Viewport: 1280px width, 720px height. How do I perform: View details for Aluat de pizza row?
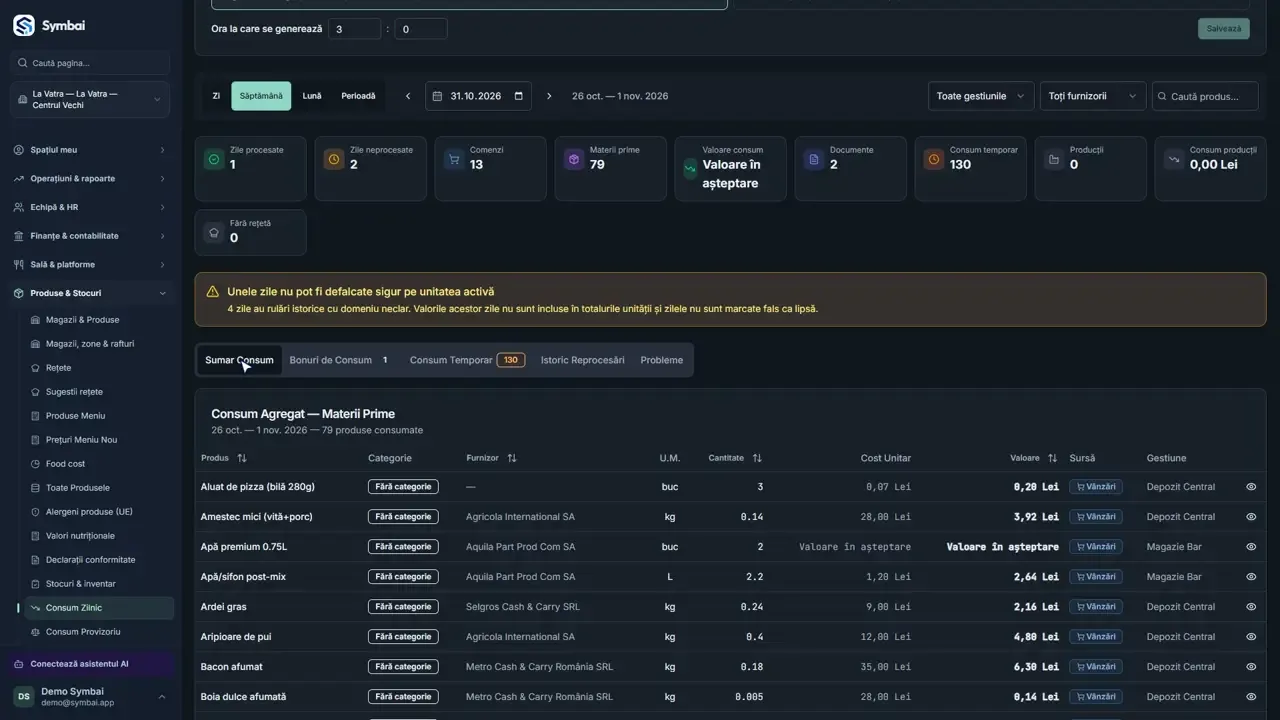(1251, 487)
